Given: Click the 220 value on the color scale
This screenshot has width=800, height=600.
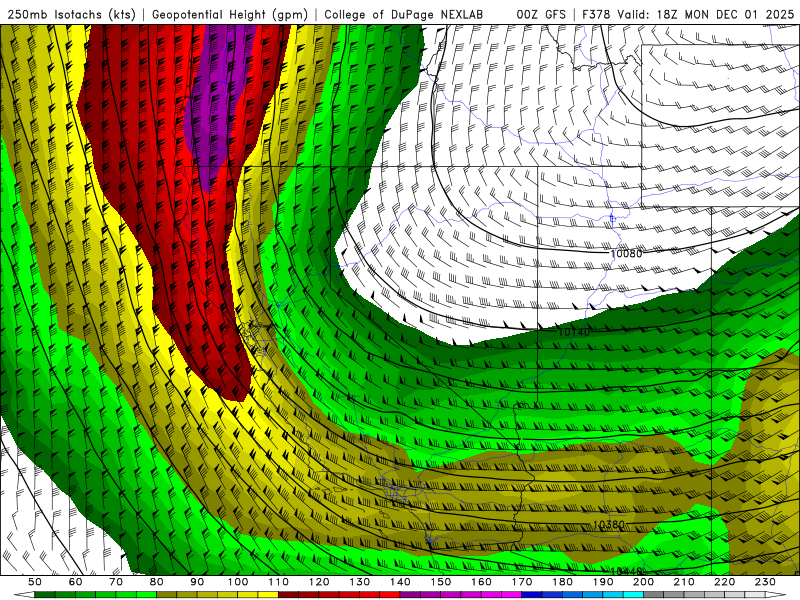Looking at the screenshot, I should (x=724, y=582).
